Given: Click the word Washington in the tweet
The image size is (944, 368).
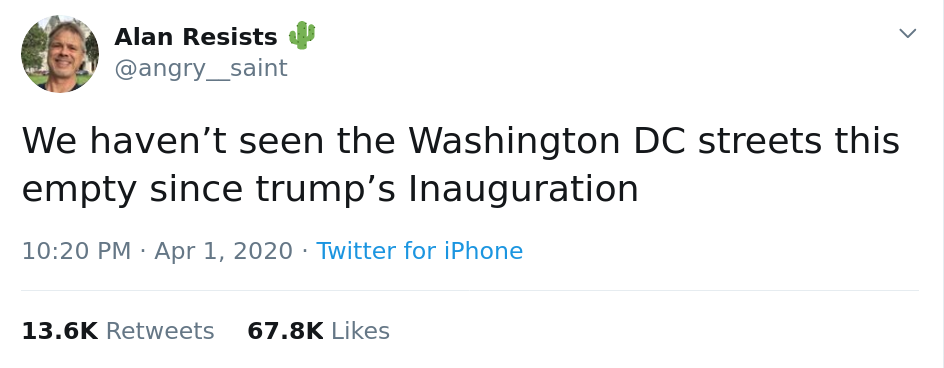Looking at the screenshot, I should tap(514, 142).
